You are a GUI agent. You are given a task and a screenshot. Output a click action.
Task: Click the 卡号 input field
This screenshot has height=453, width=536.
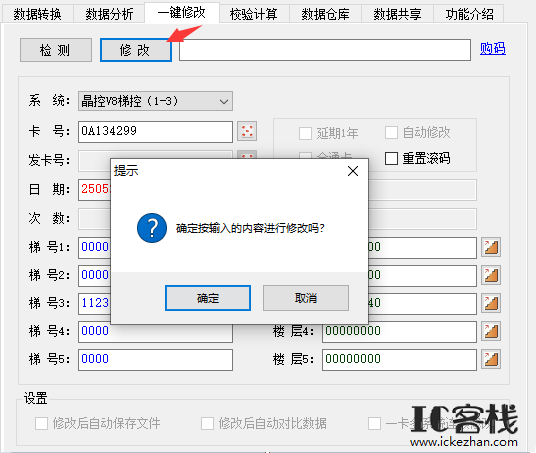click(x=156, y=132)
